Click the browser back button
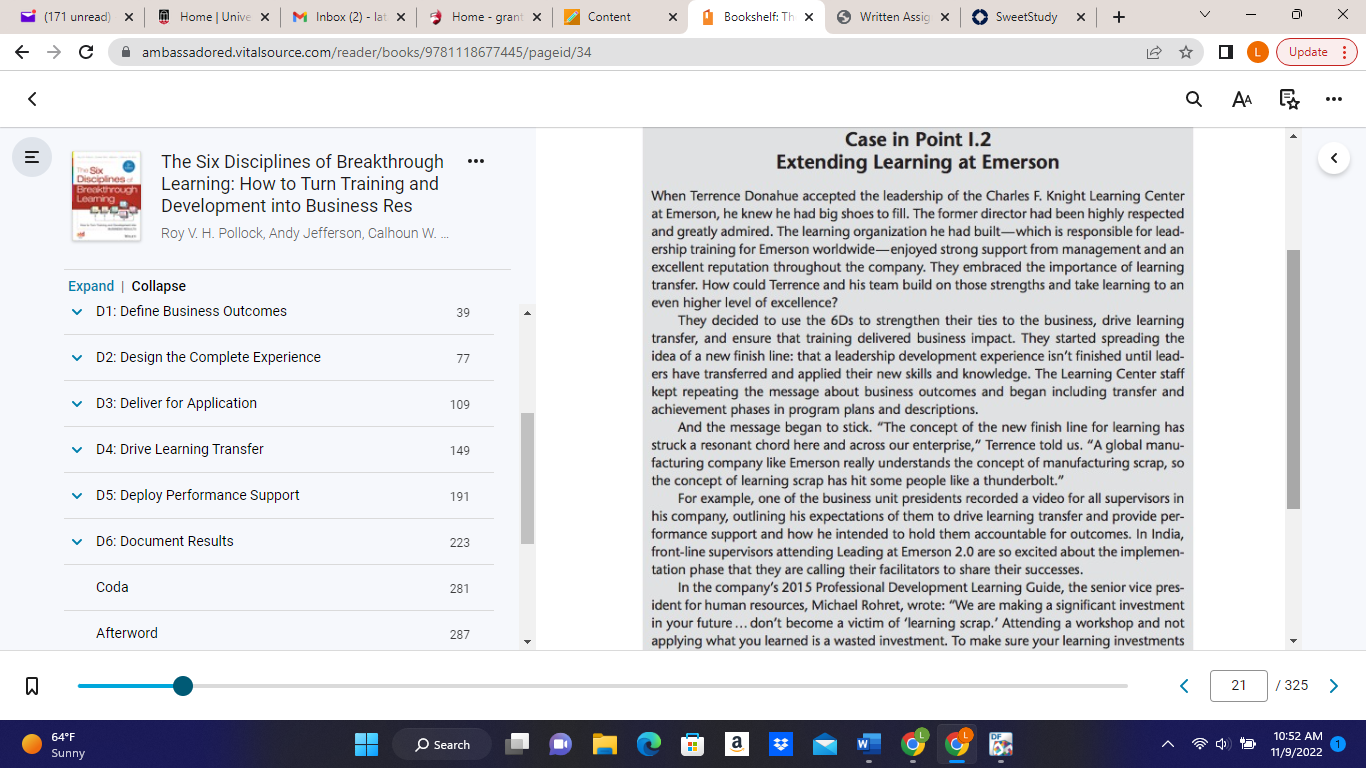 (22, 52)
